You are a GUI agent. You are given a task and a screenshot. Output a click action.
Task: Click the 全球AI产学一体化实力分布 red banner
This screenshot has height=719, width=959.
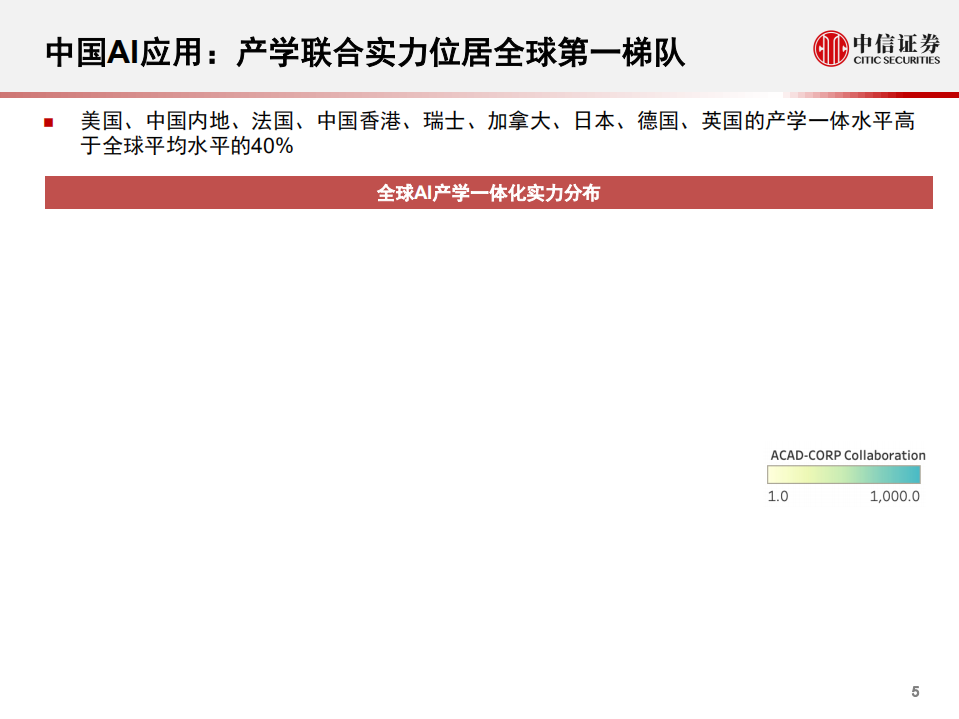[487, 193]
